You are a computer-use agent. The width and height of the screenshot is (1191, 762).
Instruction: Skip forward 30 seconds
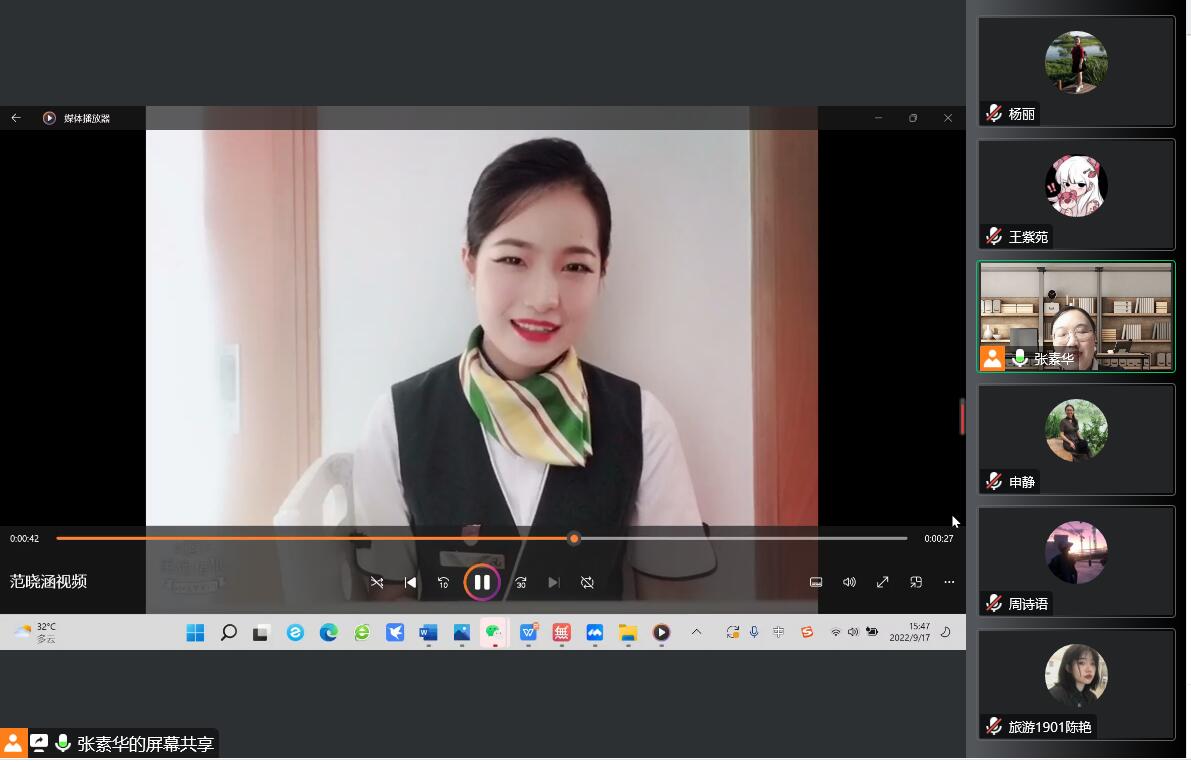click(x=521, y=582)
